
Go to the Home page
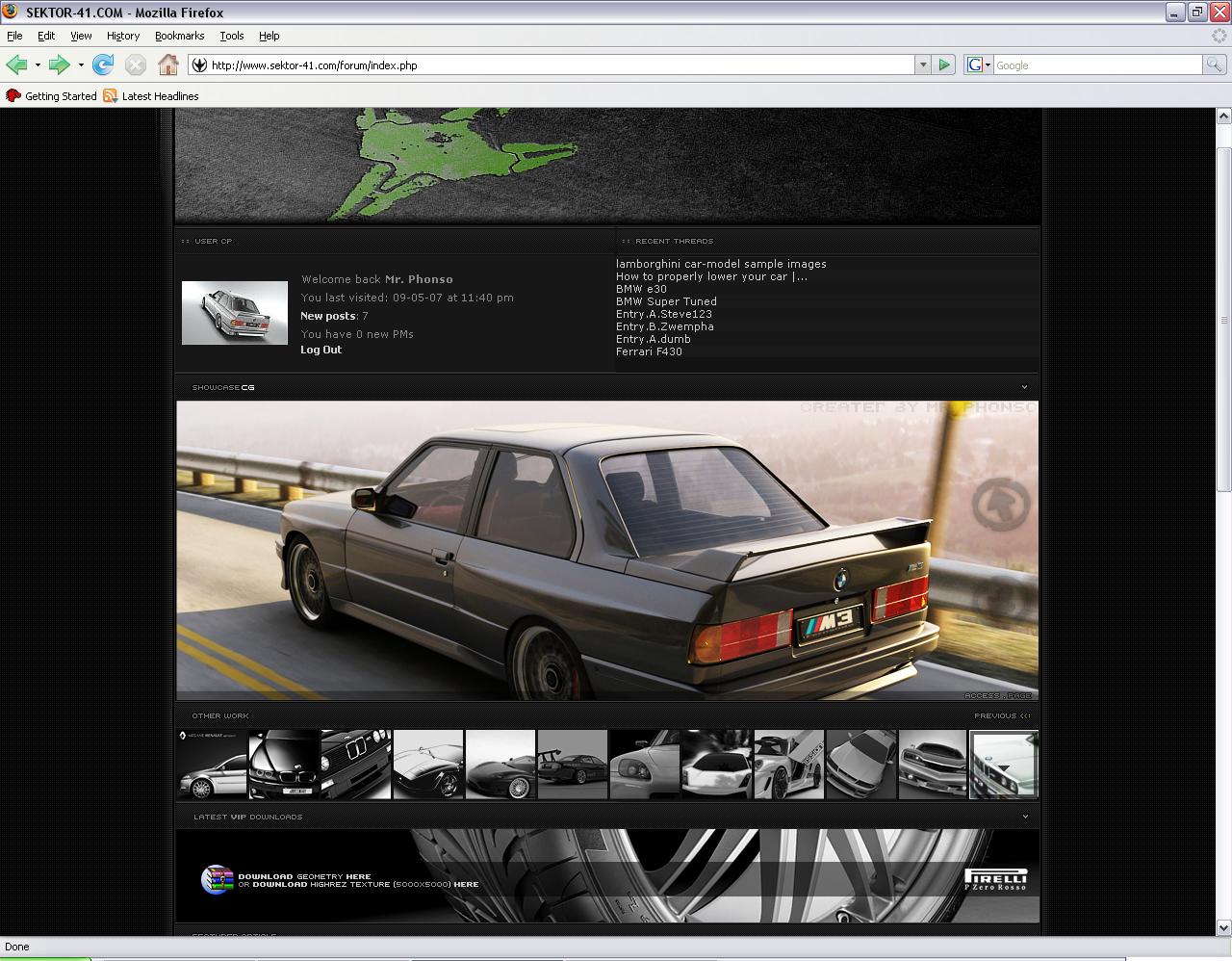click(168, 65)
